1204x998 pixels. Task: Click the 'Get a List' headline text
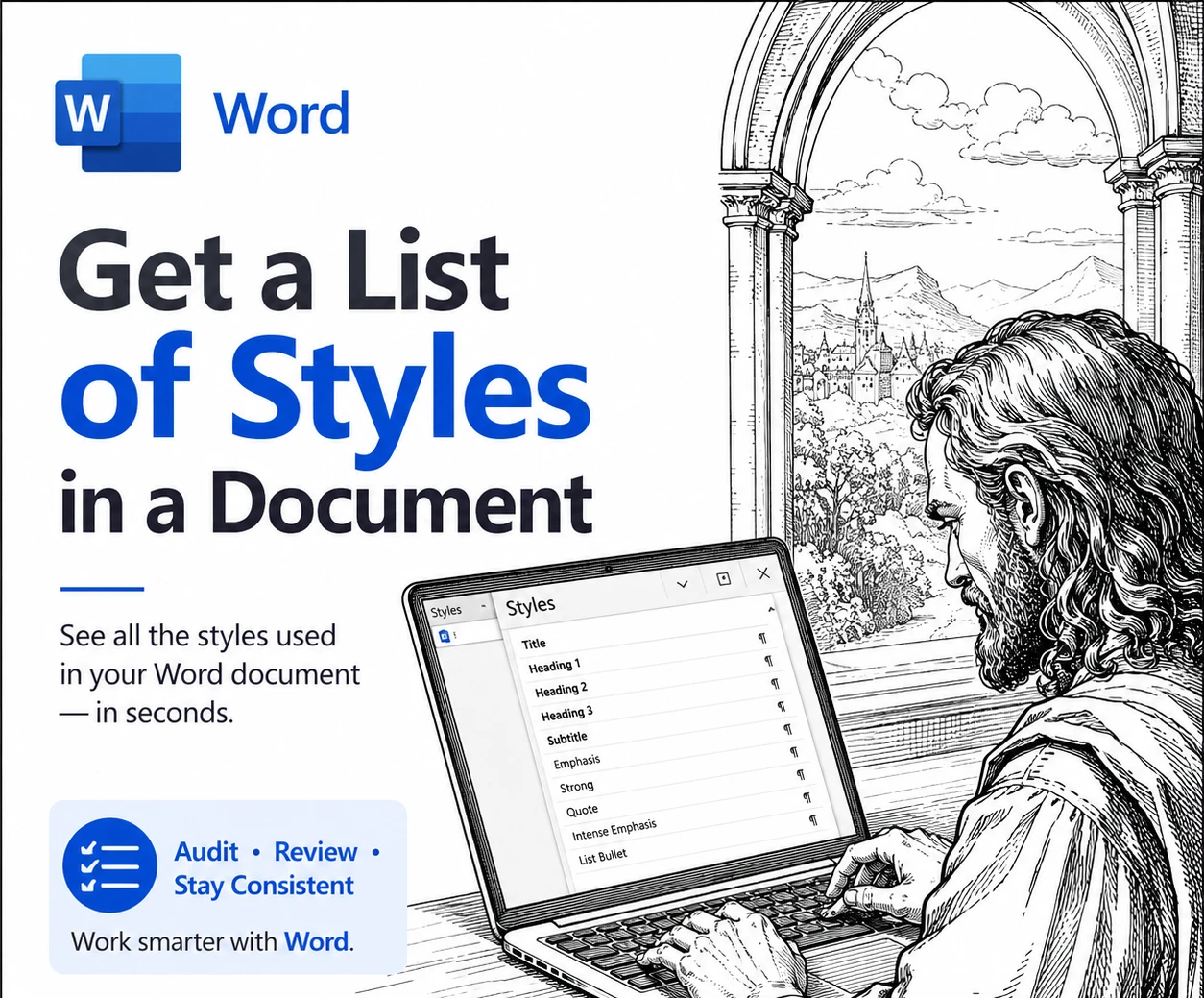click(284, 270)
